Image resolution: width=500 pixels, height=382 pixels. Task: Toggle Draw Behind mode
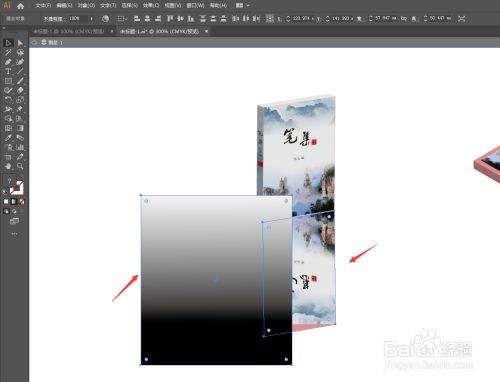pos(14,211)
